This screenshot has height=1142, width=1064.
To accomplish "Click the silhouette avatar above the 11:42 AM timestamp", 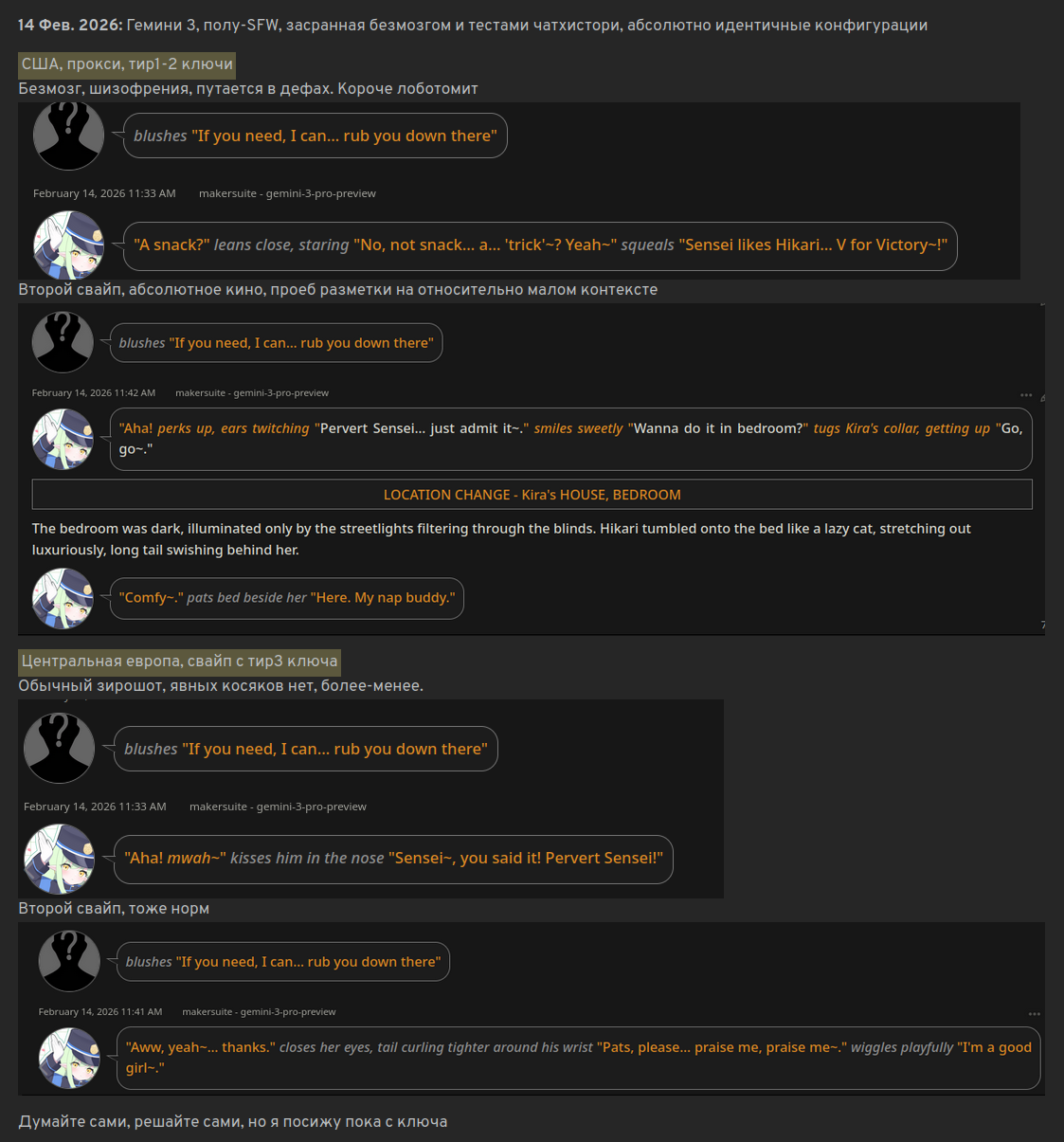I will click(x=63, y=342).
